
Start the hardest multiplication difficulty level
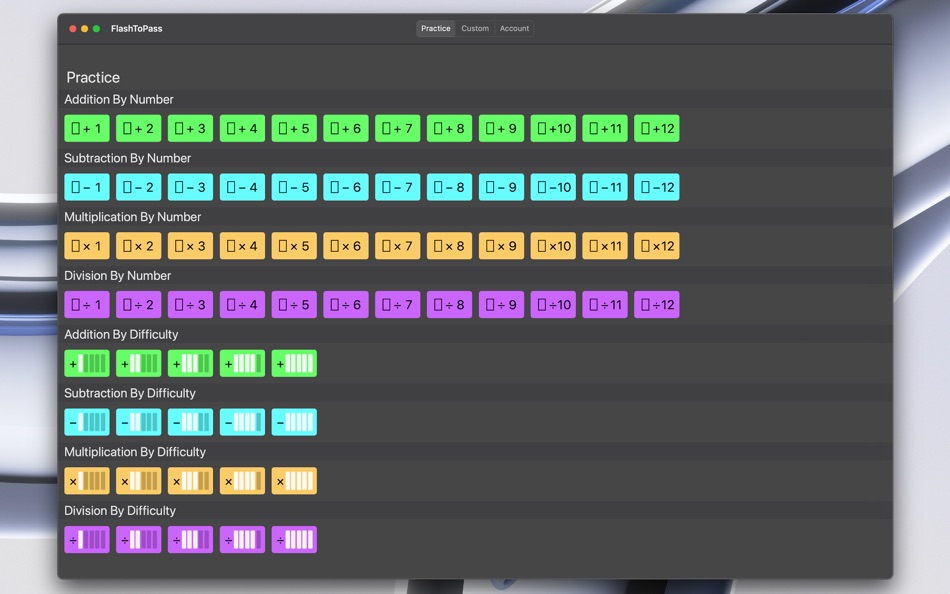coord(294,481)
